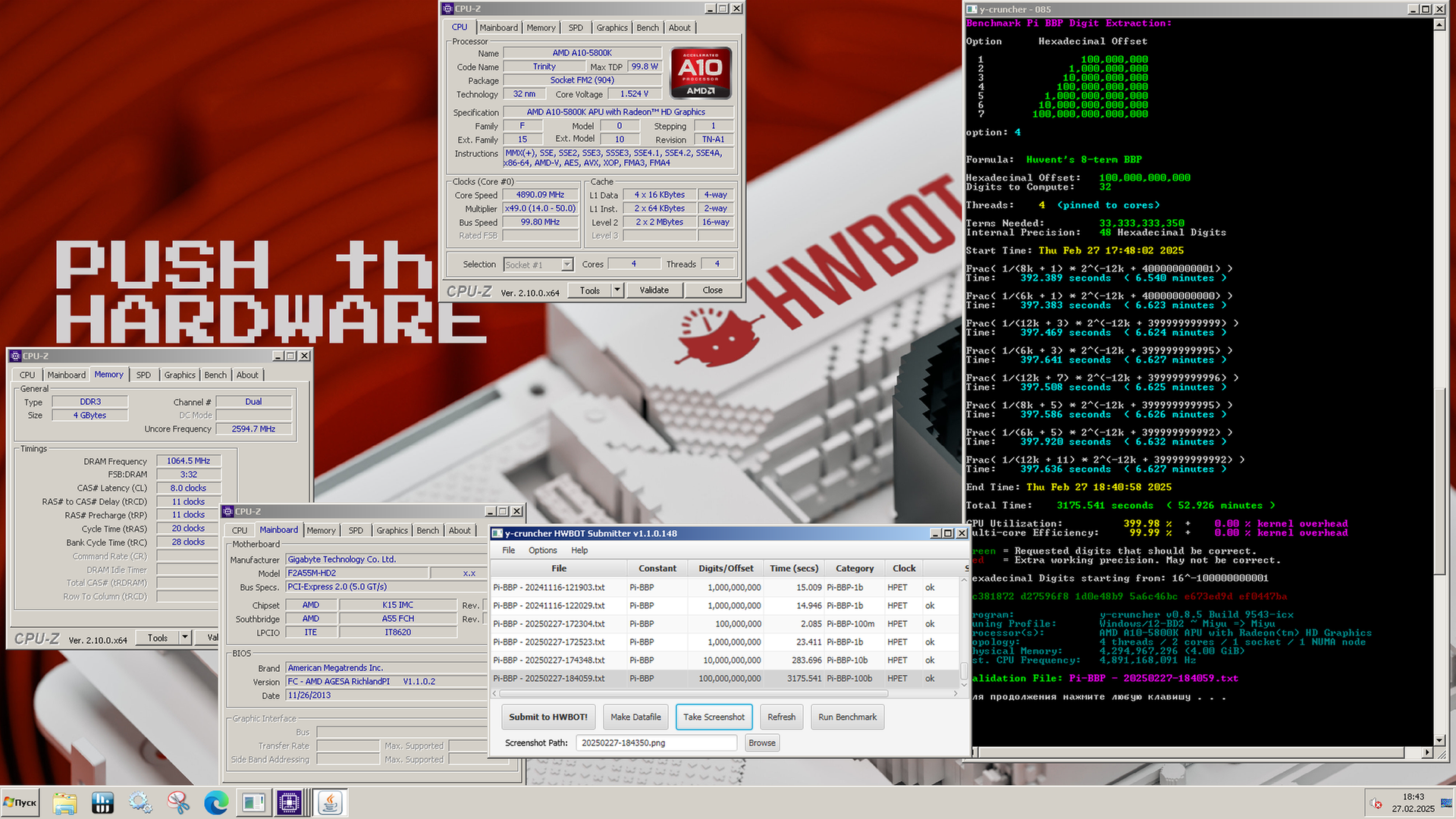Image resolution: width=1456 pixels, height=819 pixels.
Task: Switch to SPD tab in Memory CPU-Z window
Action: (x=143, y=375)
